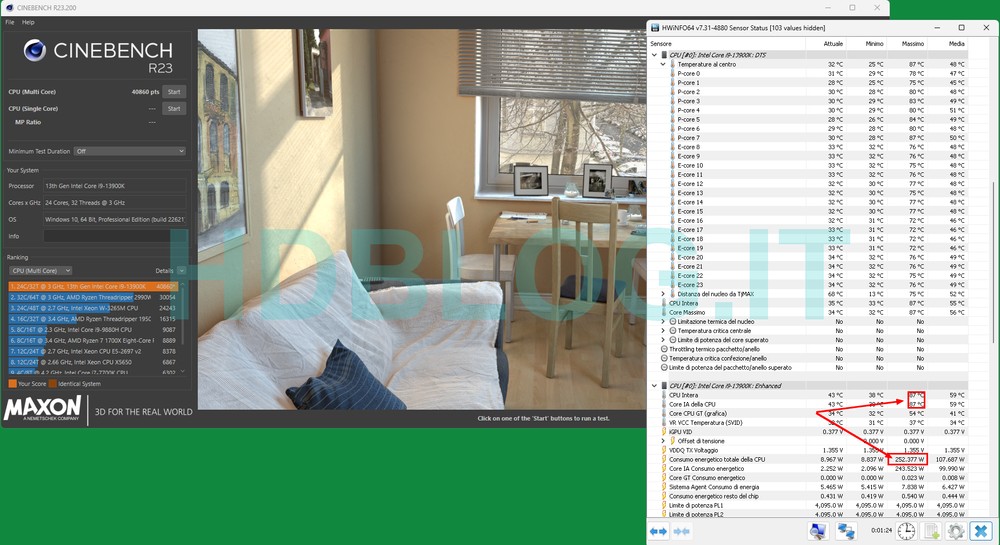Screen dimensions: 1000x545
Task: Click the Throttling termico pacchetto/anello status icon
Action: [x=664, y=349]
